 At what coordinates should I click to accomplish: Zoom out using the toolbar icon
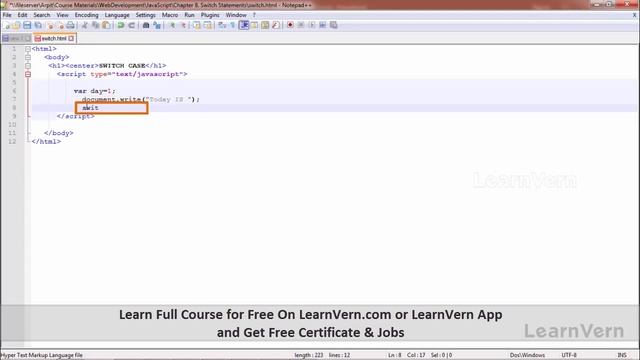(x=183, y=25)
